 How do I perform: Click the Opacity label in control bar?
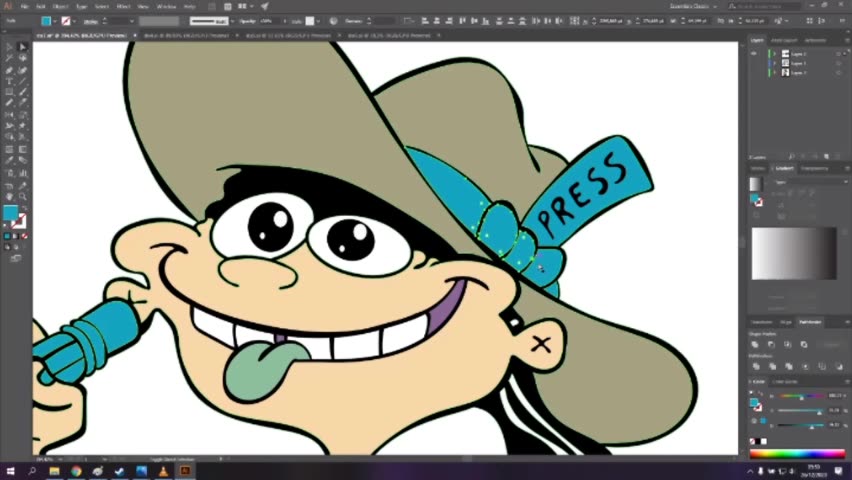[x=247, y=21]
